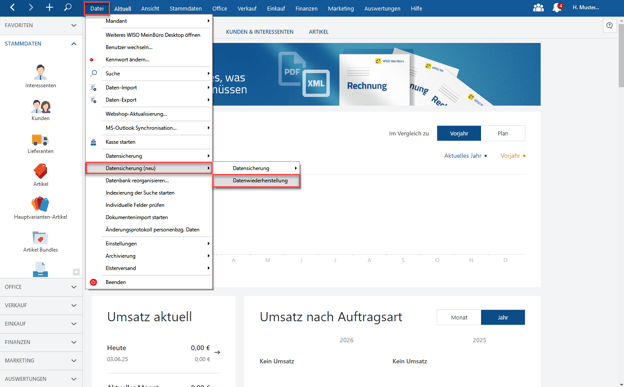Click the Rechnung banner document

374,81
